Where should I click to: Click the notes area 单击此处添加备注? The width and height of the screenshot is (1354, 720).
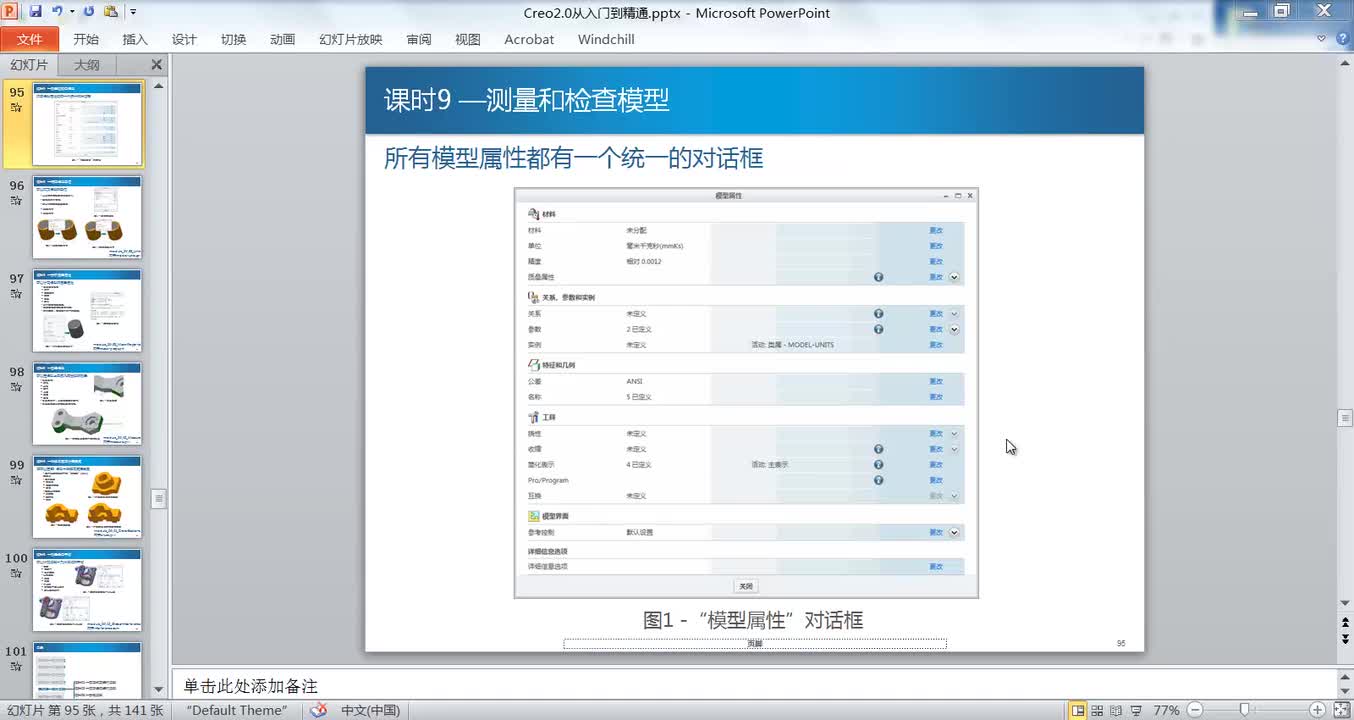point(250,686)
